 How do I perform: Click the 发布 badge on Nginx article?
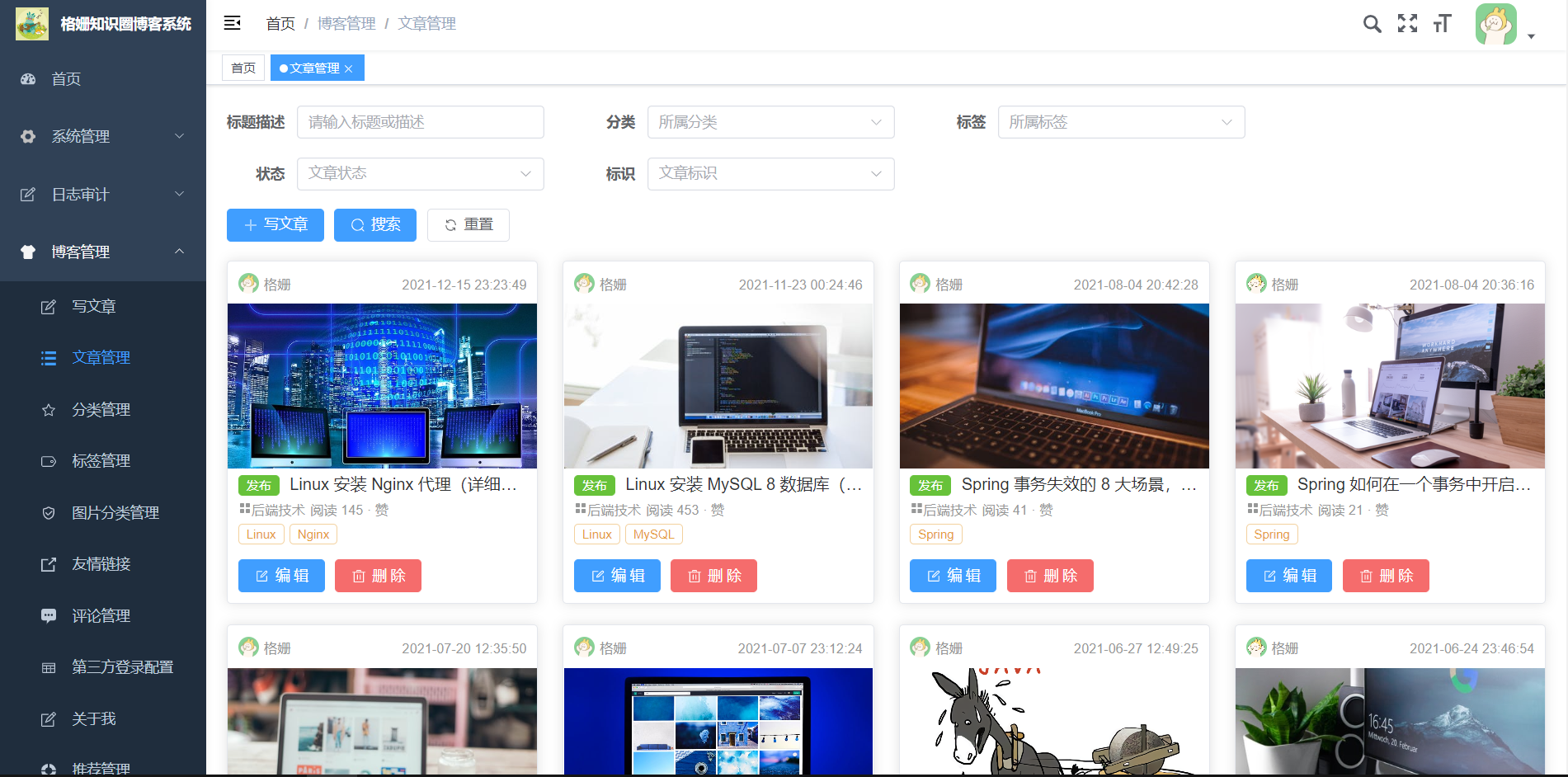pos(259,486)
